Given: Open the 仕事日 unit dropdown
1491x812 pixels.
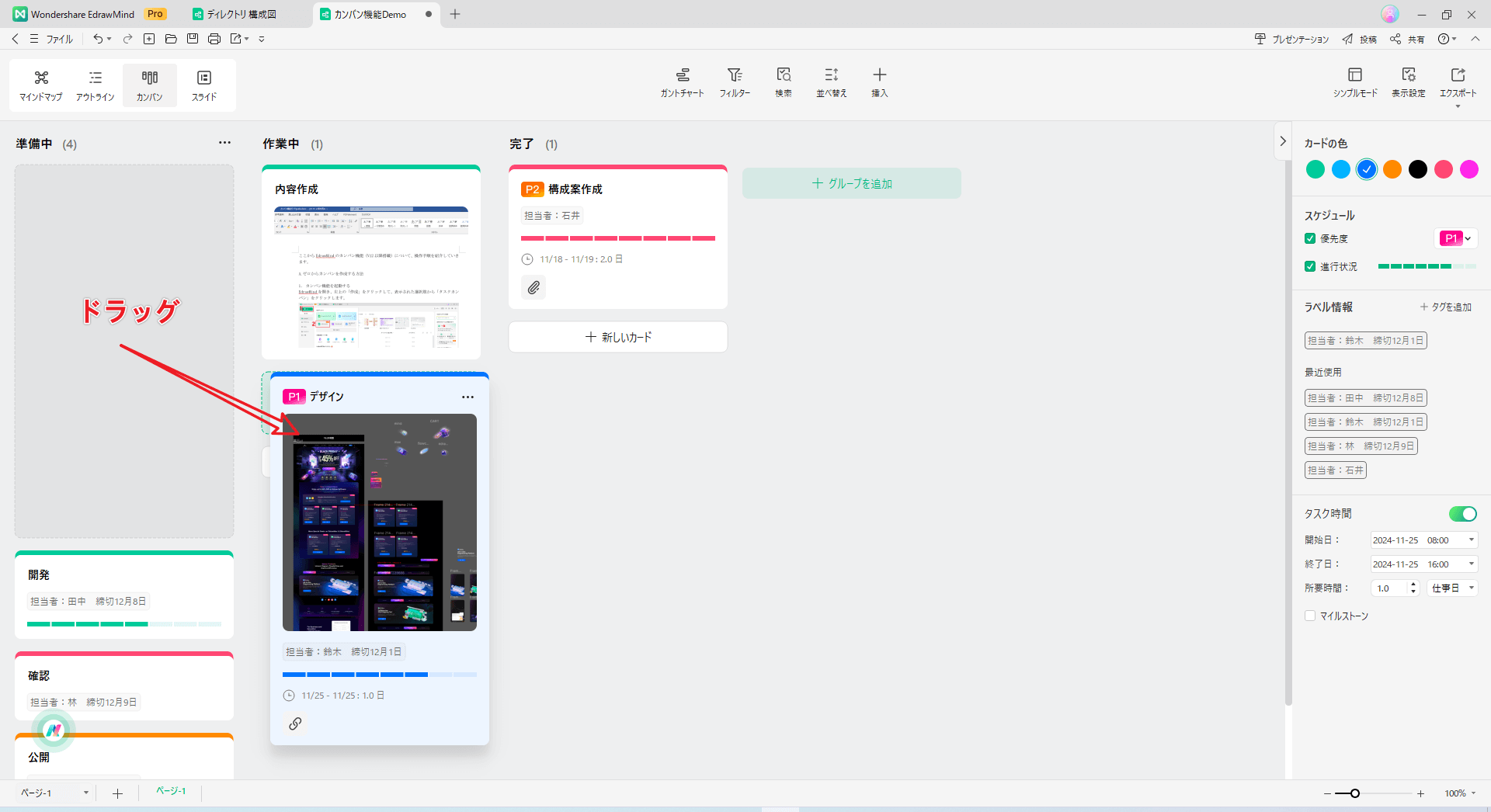Looking at the screenshot, I should [1452, 588].
